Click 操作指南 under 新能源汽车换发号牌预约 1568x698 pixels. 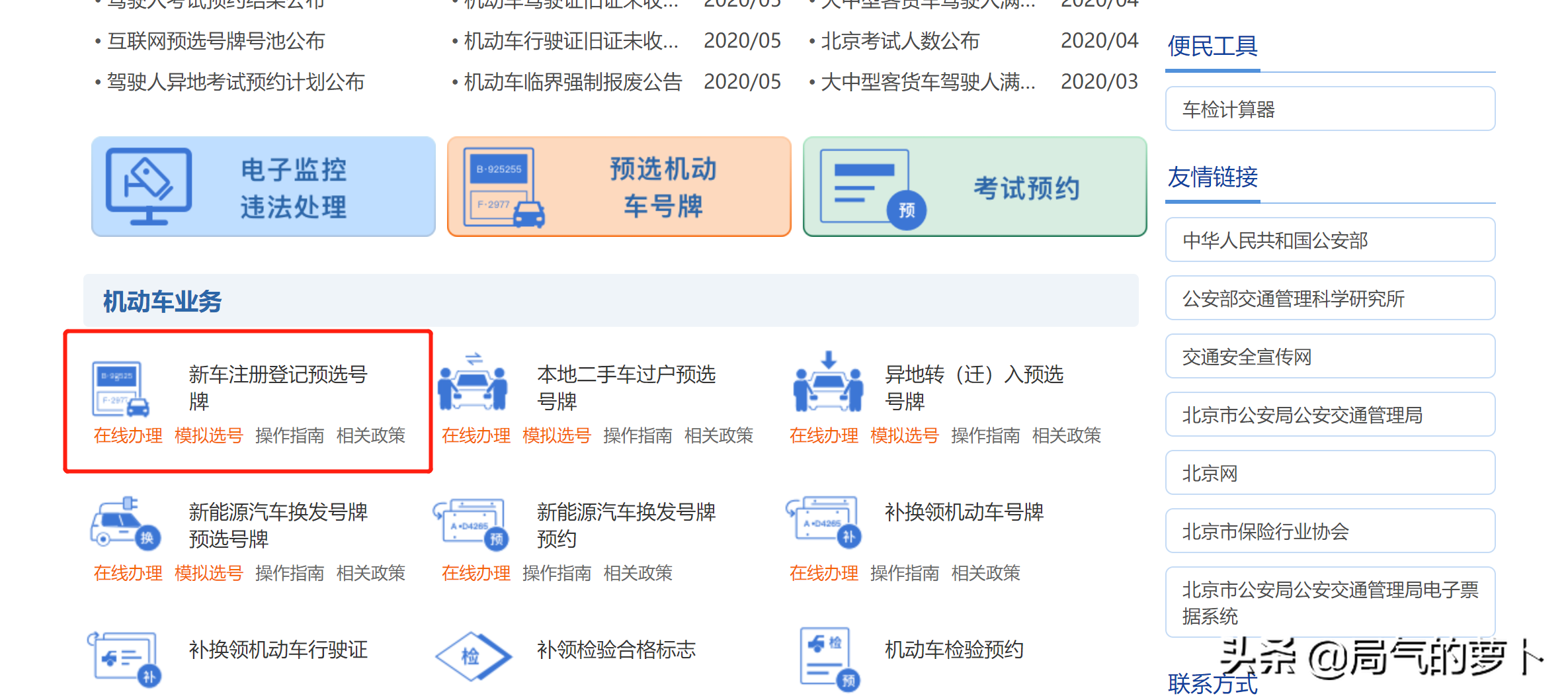coord(557,574)
